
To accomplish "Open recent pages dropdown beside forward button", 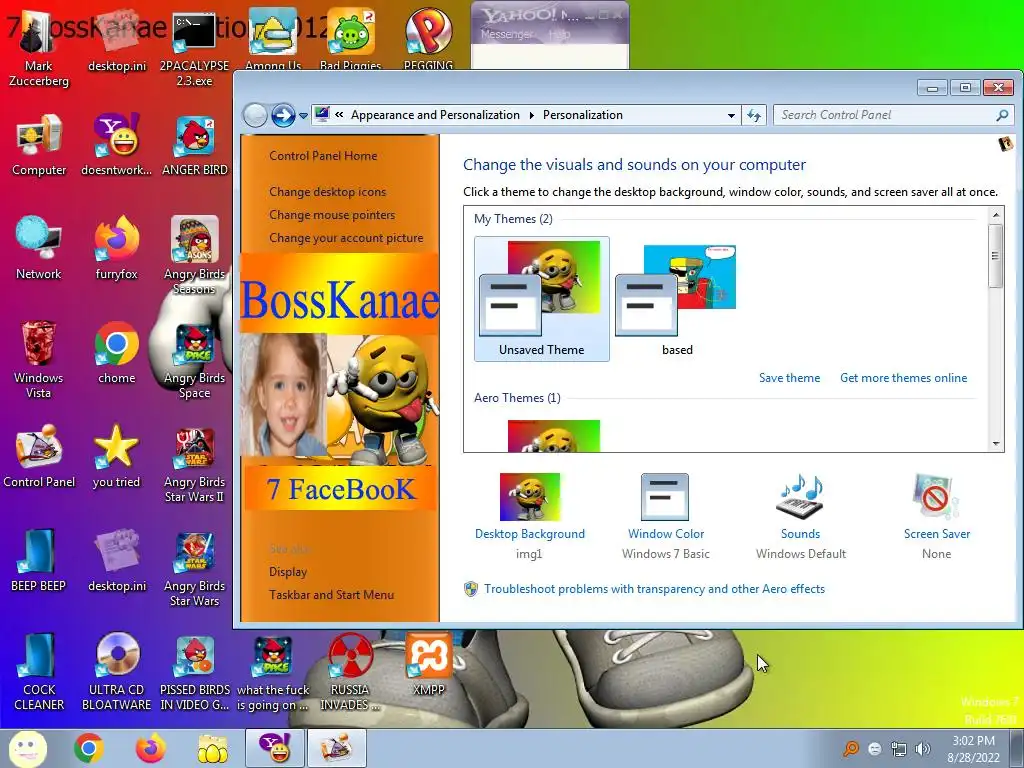I will click(x=303, y=116).
